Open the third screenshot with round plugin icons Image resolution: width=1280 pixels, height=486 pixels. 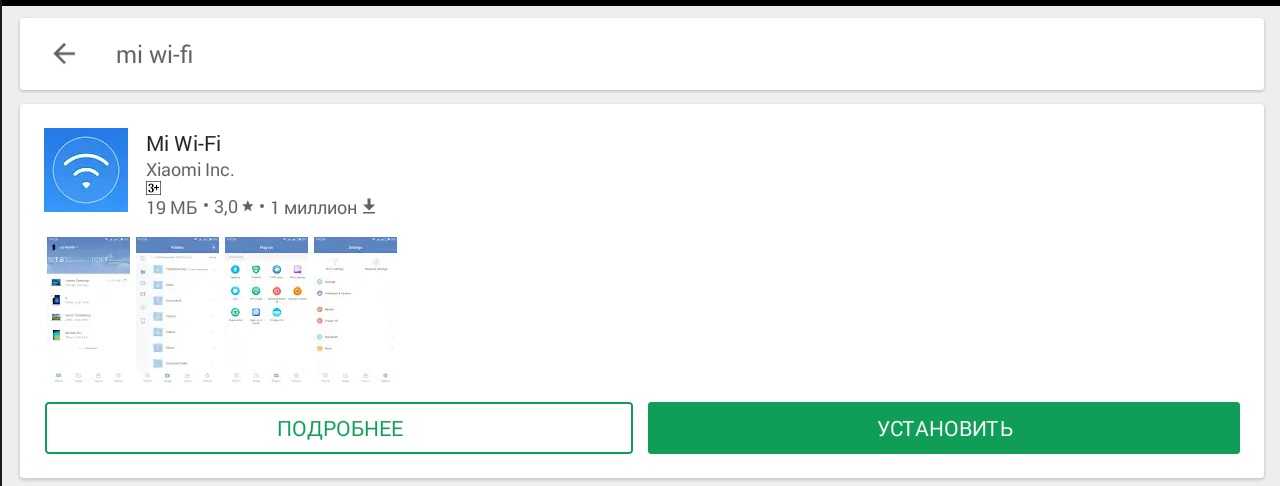[x=266, y=310]
